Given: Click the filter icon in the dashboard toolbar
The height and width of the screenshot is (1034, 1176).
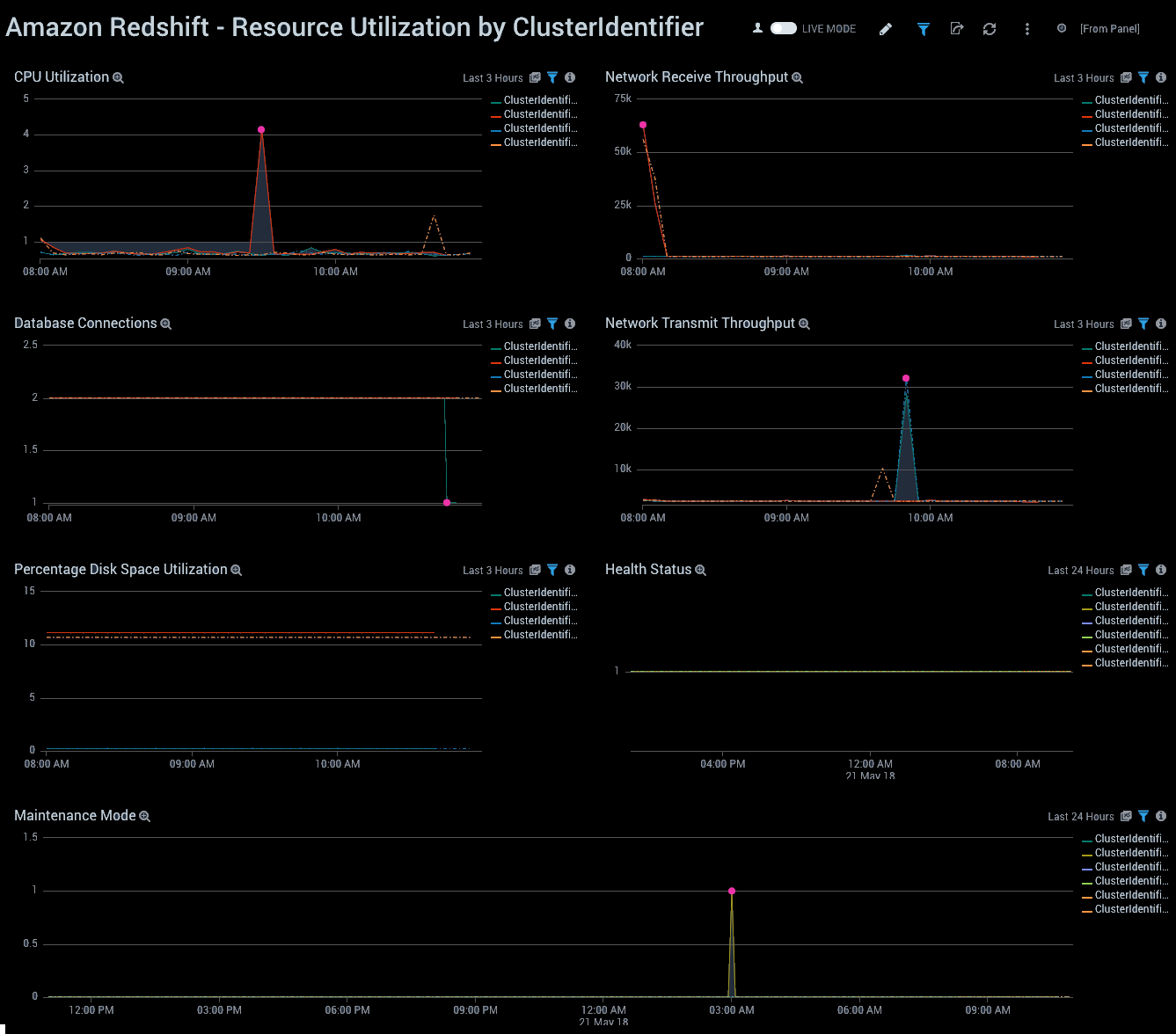Looking at the screenshot, I should point(923,28).
